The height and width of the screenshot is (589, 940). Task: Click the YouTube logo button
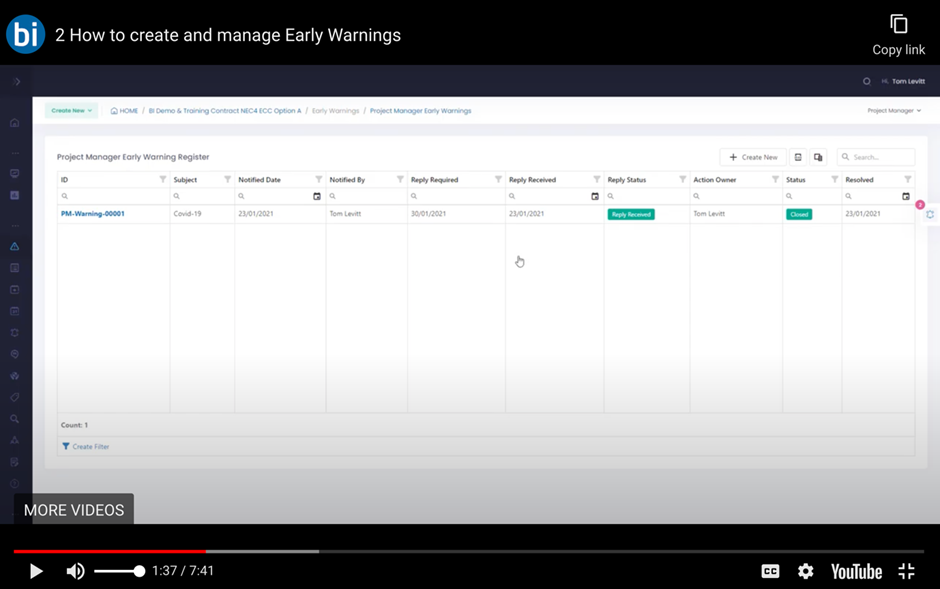(856, 572)
